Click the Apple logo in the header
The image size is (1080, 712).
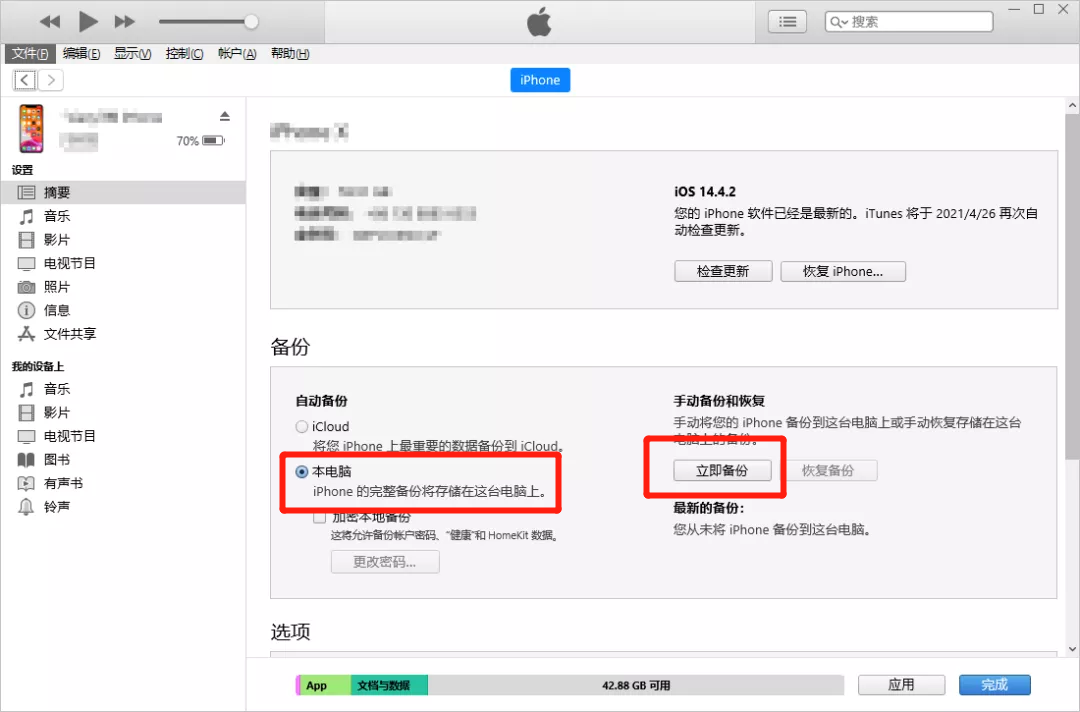point(539,22)
